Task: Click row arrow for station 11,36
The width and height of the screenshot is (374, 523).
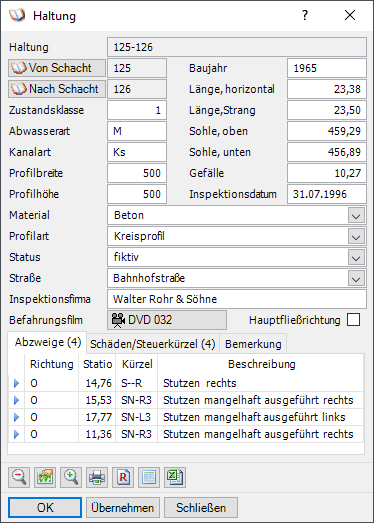Action: click(16, 434)
